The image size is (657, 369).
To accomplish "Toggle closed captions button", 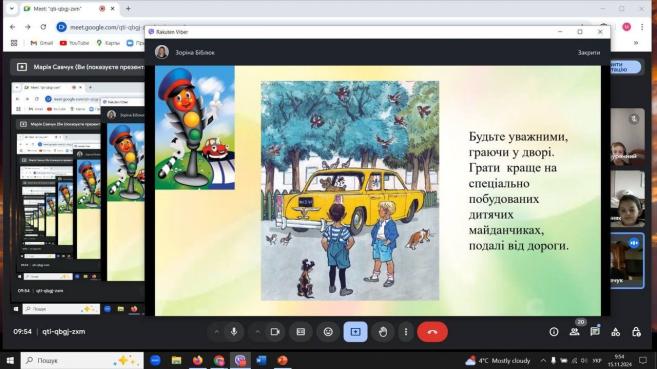I will click(301, 332).
